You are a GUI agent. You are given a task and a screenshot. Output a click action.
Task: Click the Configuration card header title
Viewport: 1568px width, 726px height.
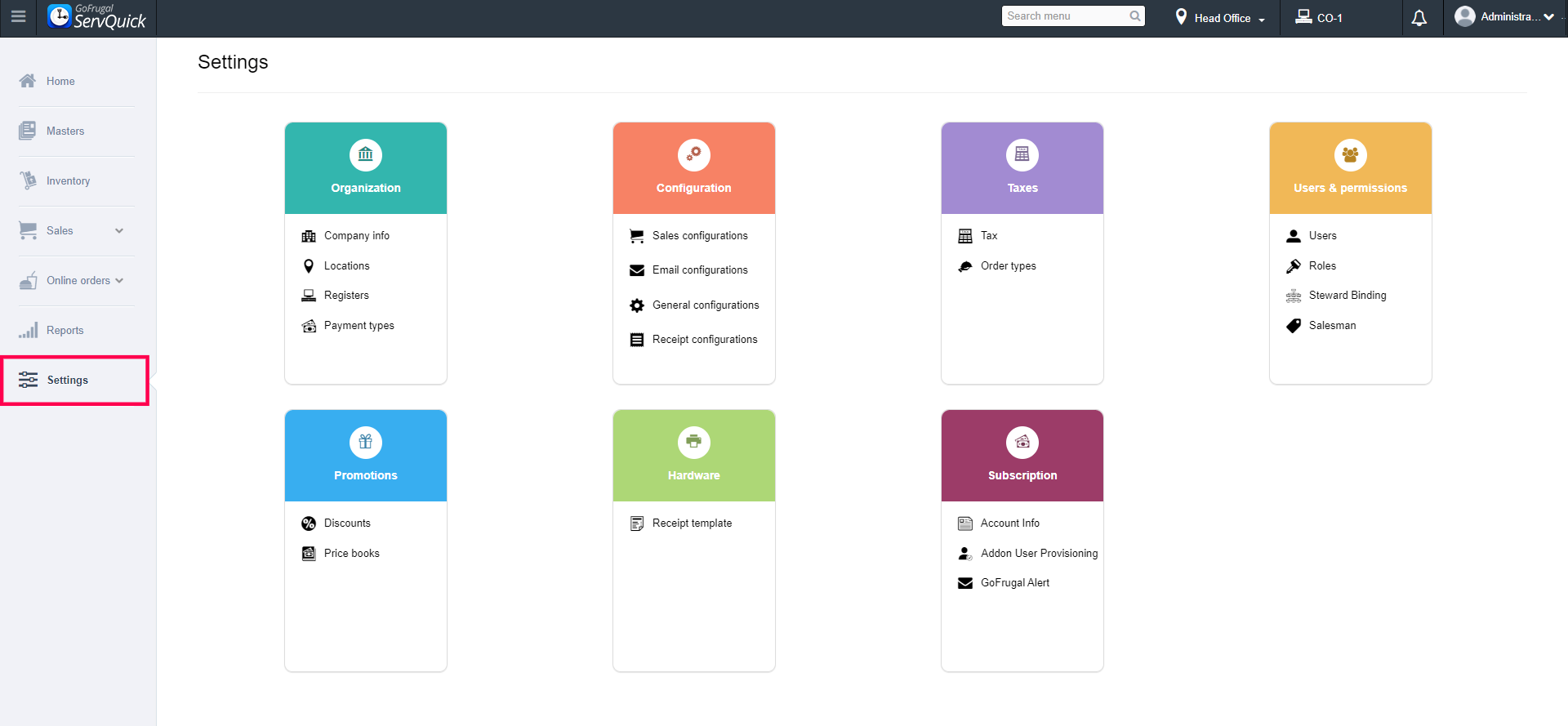coord(694,188)
